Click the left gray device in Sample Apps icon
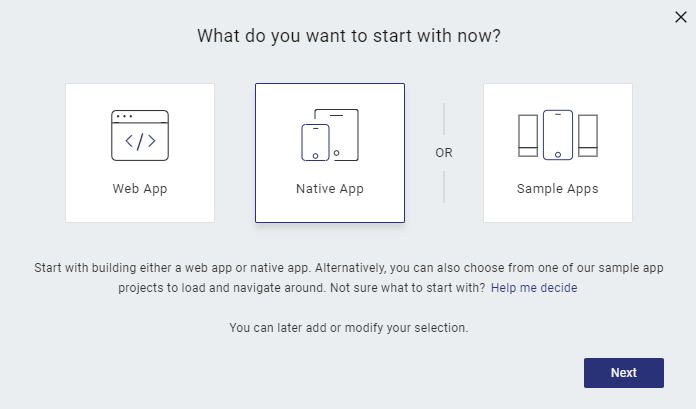Screen dimensions: 696x409 pyautogui.click(x=528, y=135)
